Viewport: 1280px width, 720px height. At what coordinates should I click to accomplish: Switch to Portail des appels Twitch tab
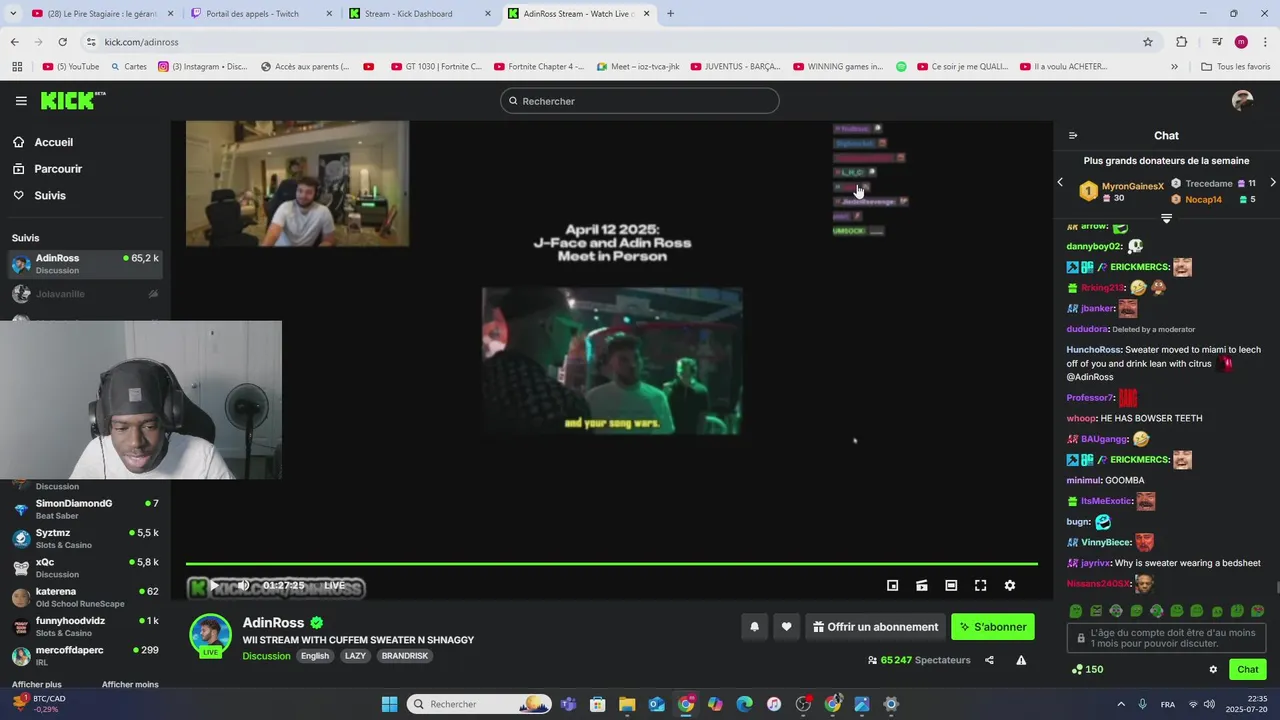click(260, 14)
